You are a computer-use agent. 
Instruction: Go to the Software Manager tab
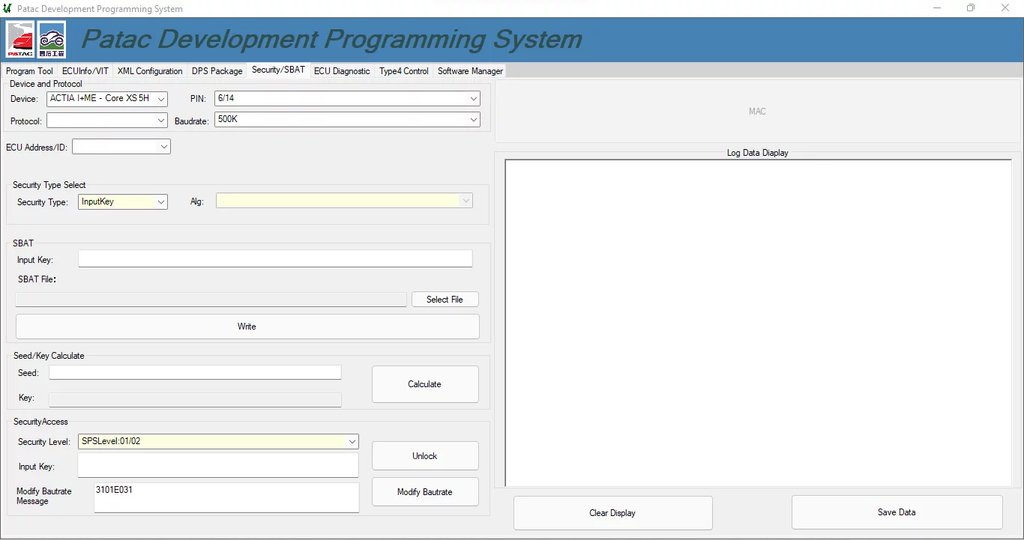470,71
